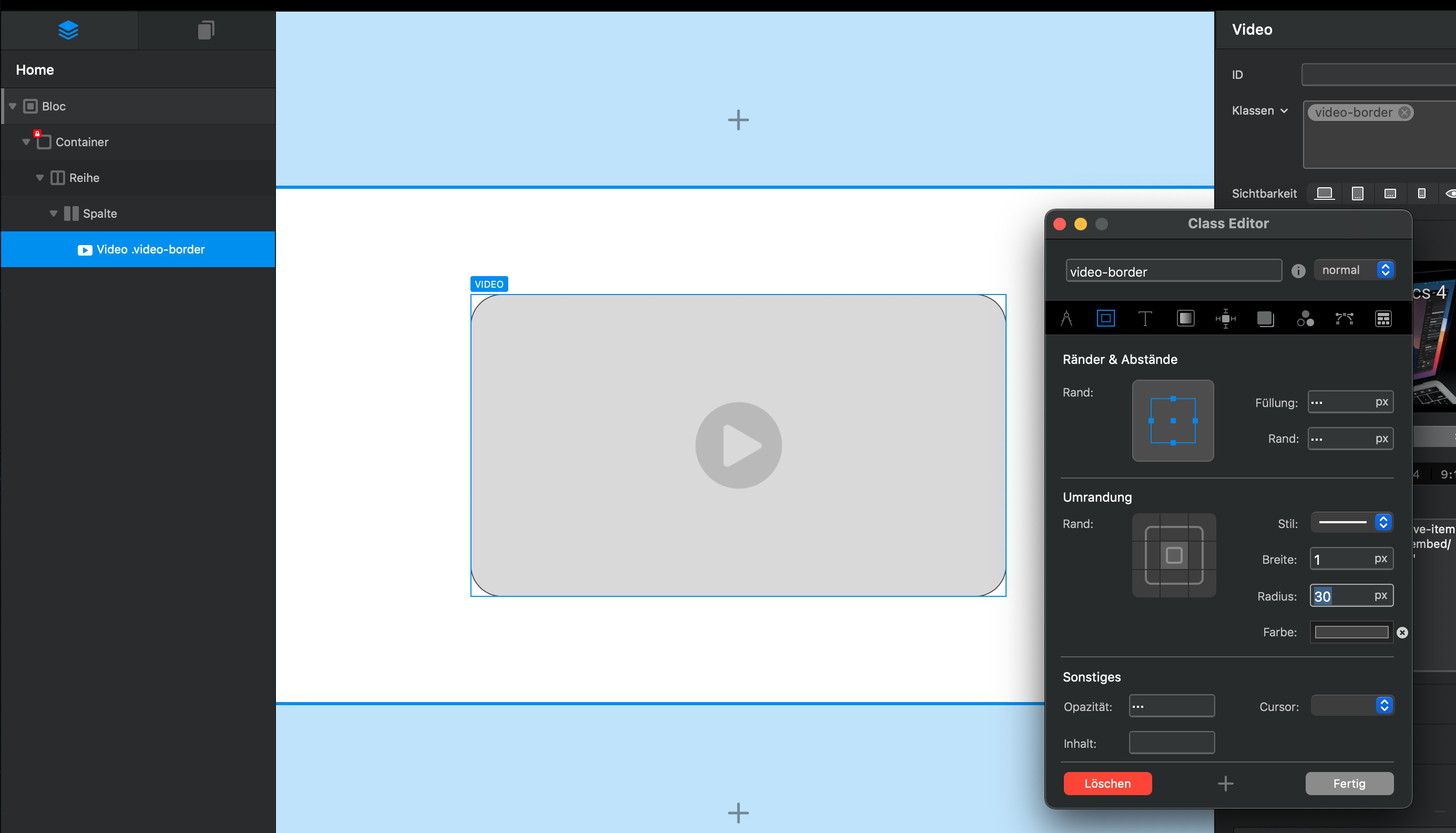Switch to the blue layer tree tab
Screen dimensions: 1456x833
tap(68, 30)
